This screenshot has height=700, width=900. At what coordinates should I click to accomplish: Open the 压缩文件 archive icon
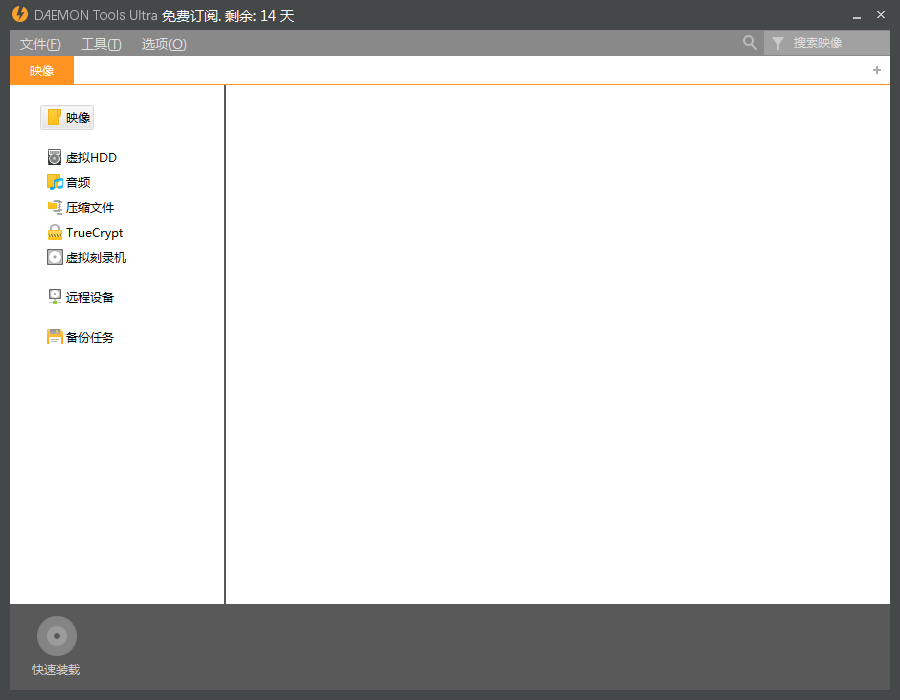pyautogui.click(x=54, y=207)
